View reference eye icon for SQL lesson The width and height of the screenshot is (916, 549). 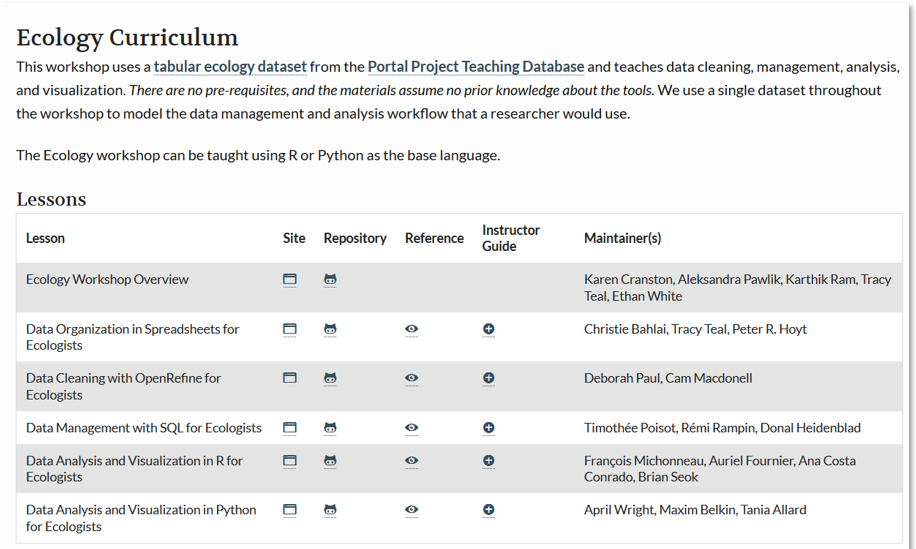pyautogui.click(x=411, y=428)
